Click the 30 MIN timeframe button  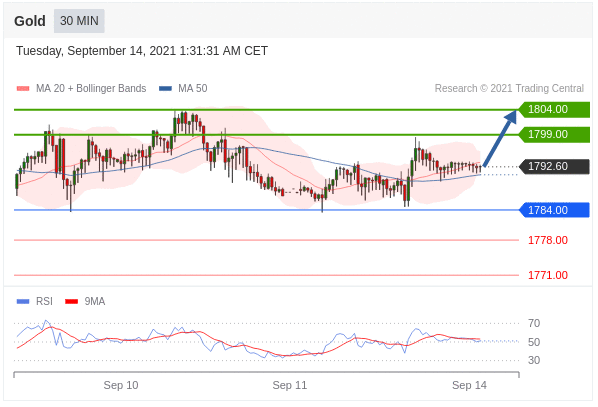pyautogui.click(x=79, y=21)
